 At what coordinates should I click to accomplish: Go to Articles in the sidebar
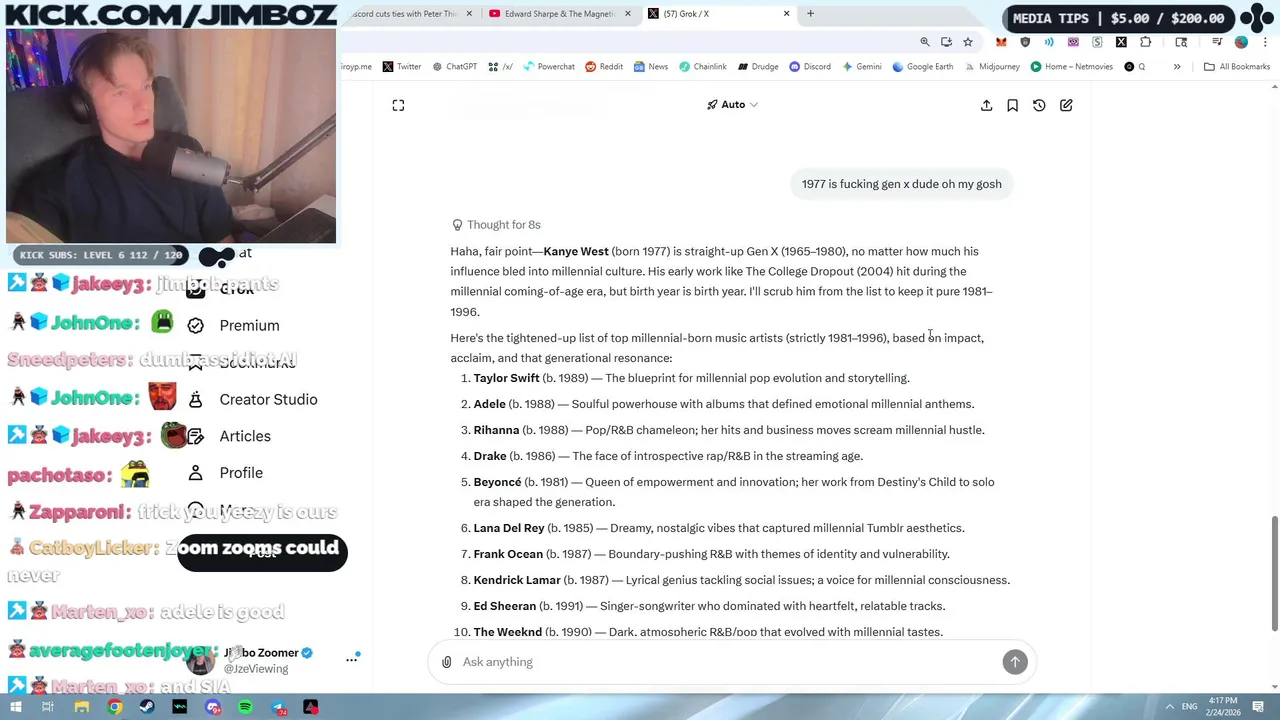click(x=245, y=437)
